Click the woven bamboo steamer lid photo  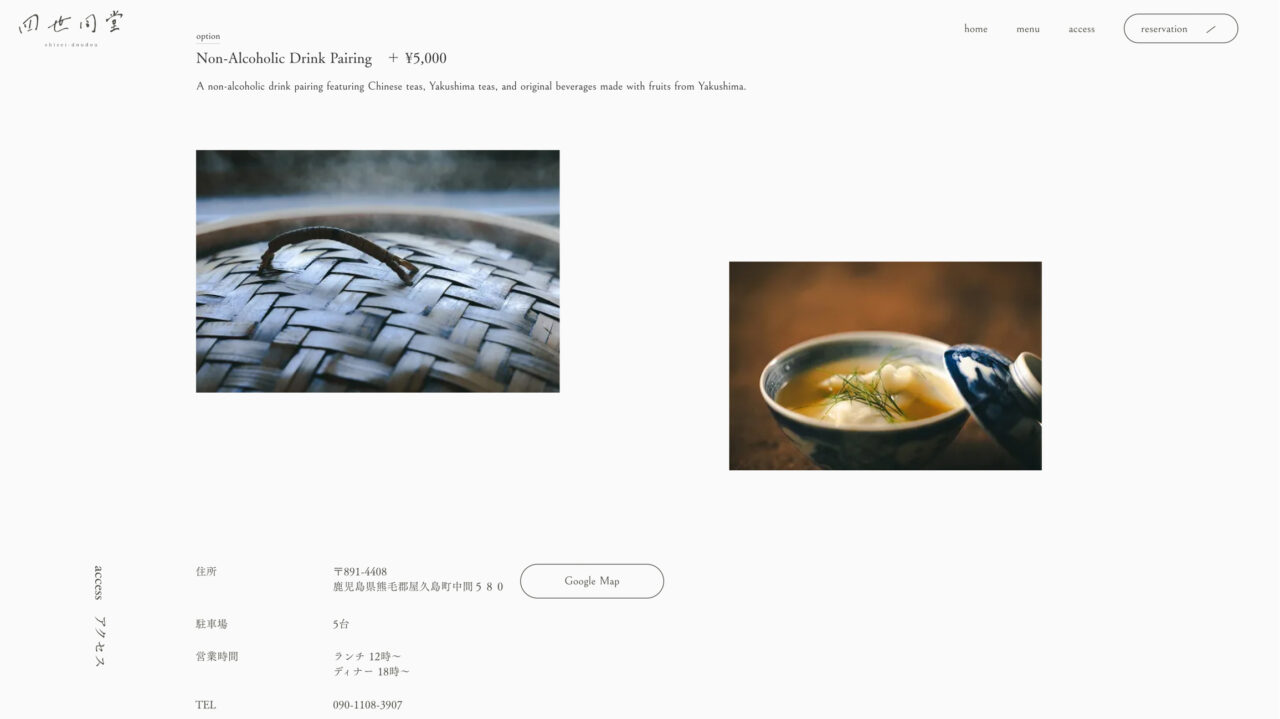pos(378,271)
